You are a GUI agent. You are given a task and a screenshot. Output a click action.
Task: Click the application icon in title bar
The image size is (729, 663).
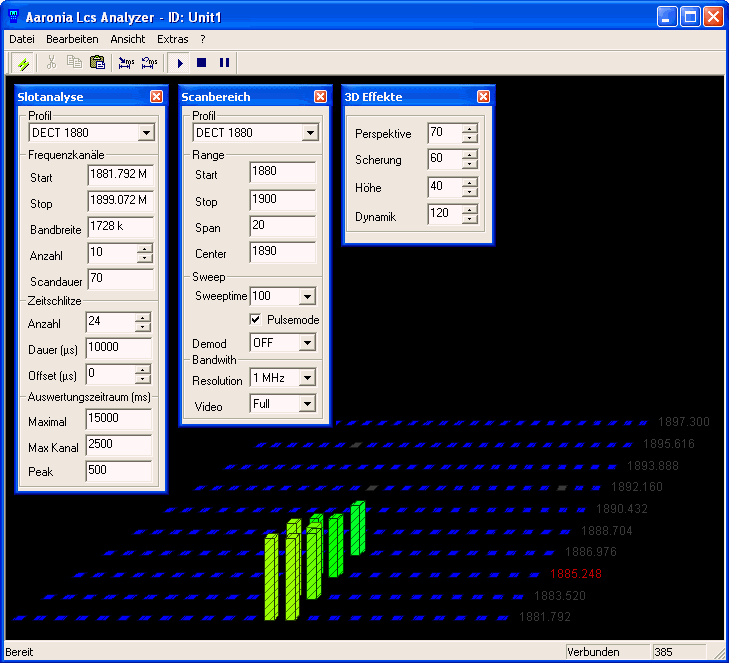[13, 17]
